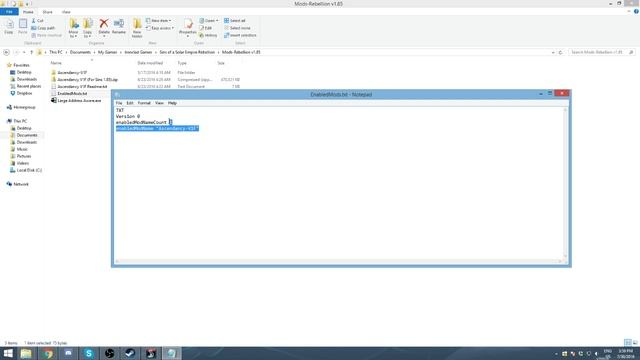Switch to the View ribbon tab in Explorer
This screenshot has width=640, height=360.
tap(66, 12)
